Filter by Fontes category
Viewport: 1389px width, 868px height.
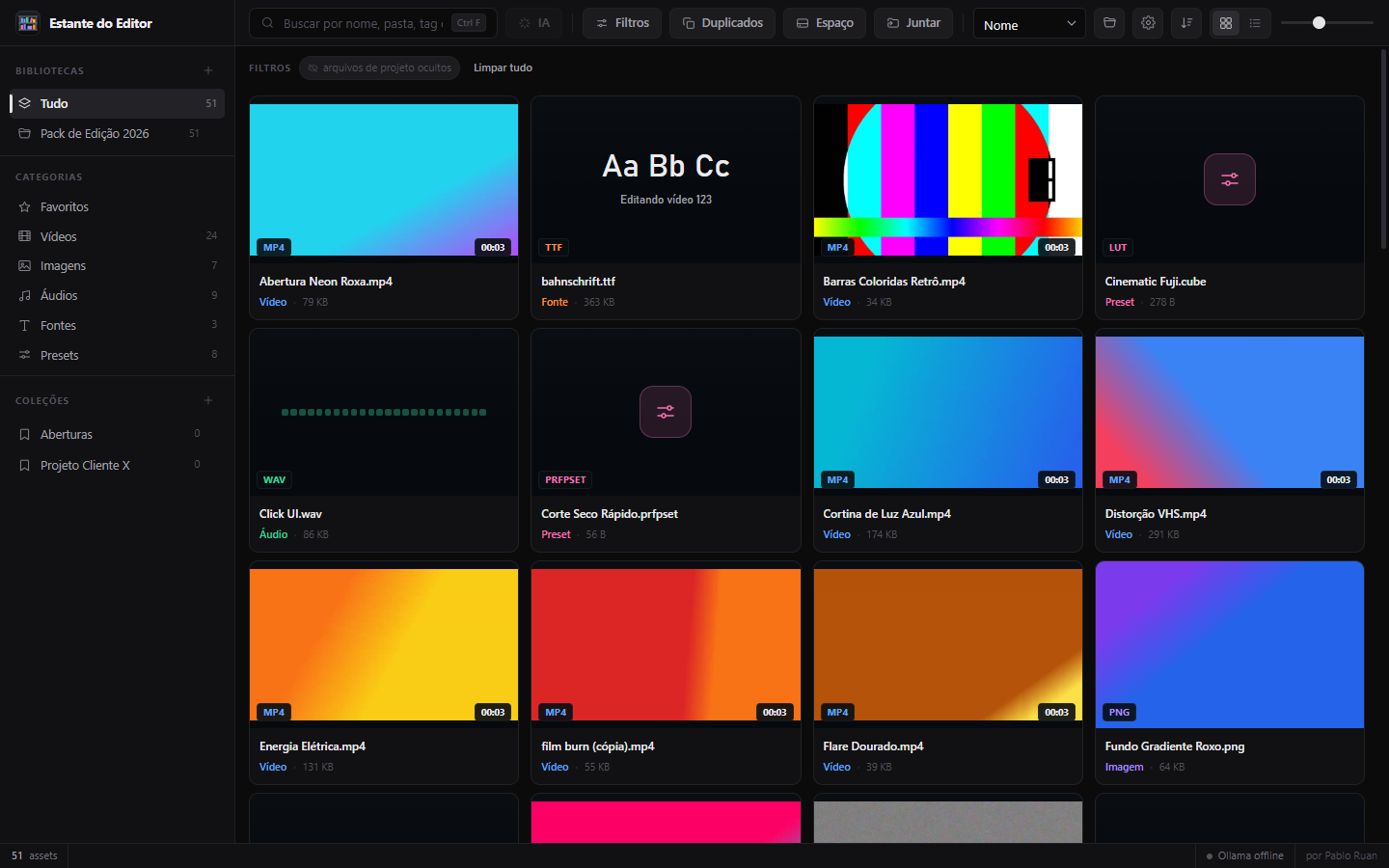tap(118, 326)
